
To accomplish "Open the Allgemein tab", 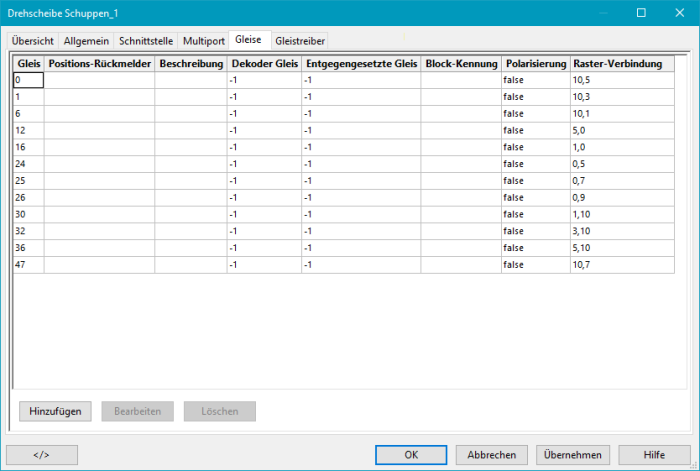I will coord(86,41).
